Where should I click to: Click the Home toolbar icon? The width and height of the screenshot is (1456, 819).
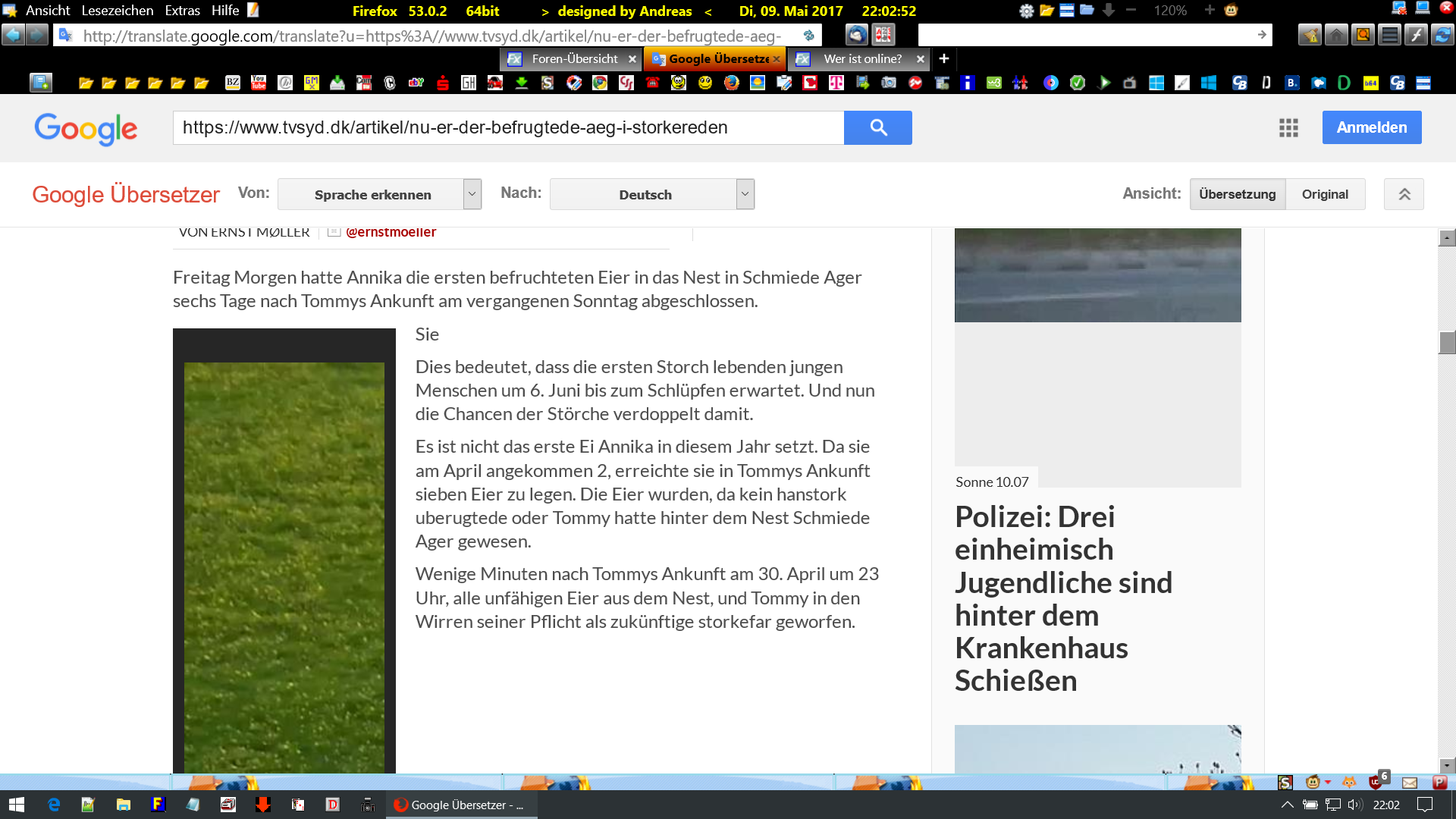(x=1336, y=35)
